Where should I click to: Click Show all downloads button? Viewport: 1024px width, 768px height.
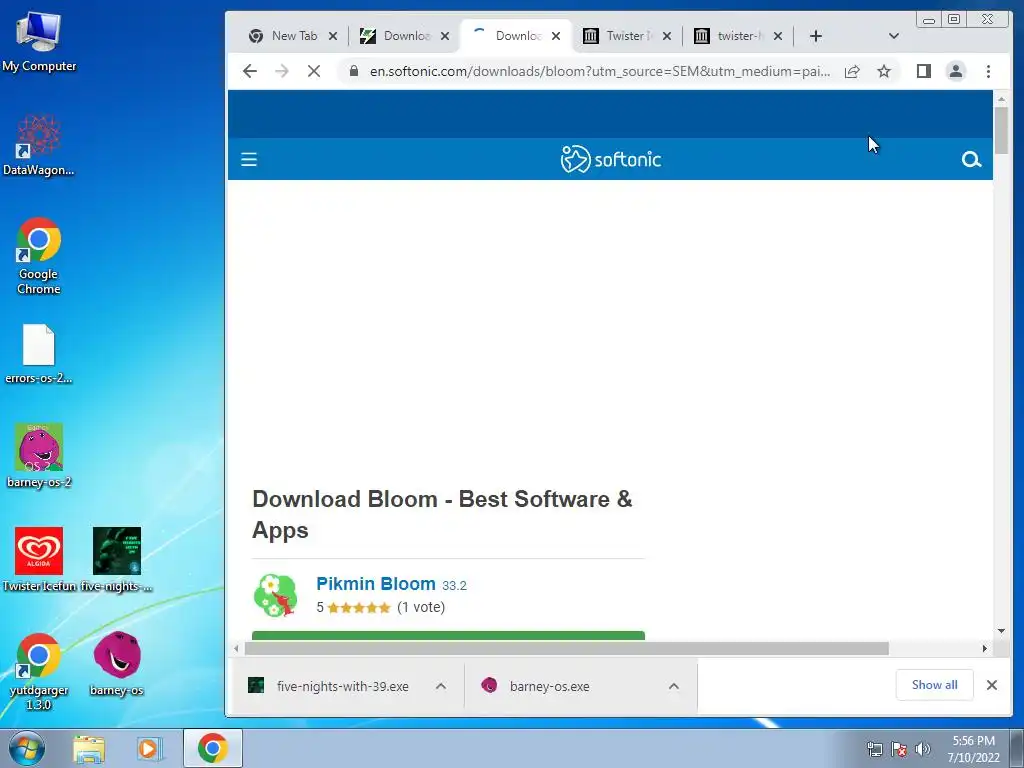coord(935,685)
